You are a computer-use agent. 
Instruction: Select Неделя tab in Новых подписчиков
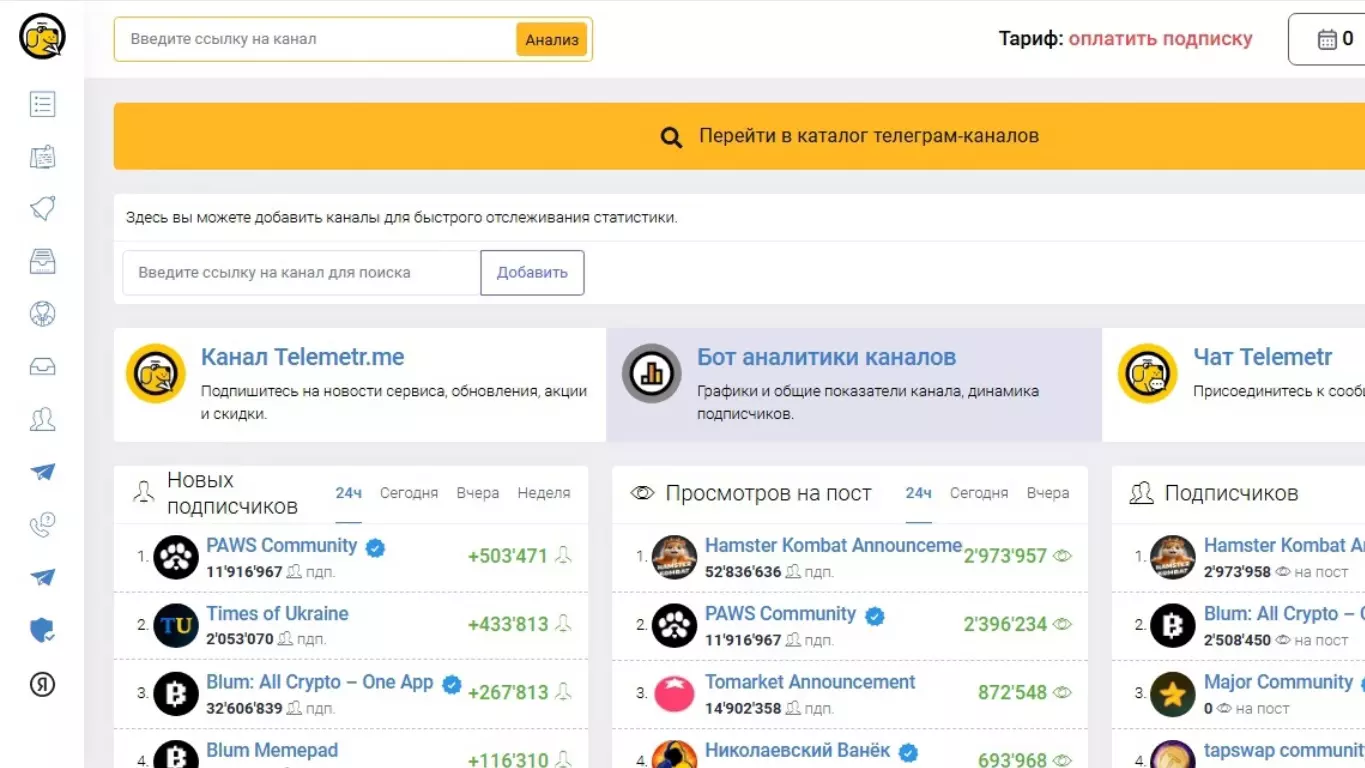pyautogui.click(x=544, y=493)
